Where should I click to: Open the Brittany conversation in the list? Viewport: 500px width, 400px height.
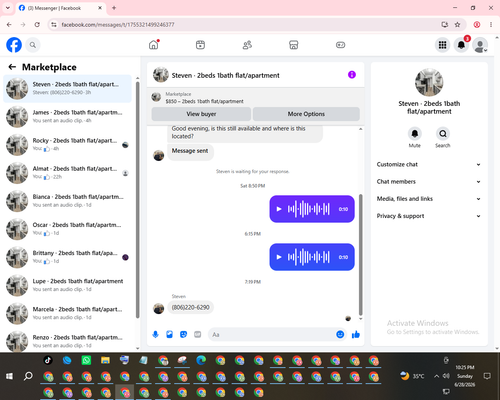click(67, 257)
